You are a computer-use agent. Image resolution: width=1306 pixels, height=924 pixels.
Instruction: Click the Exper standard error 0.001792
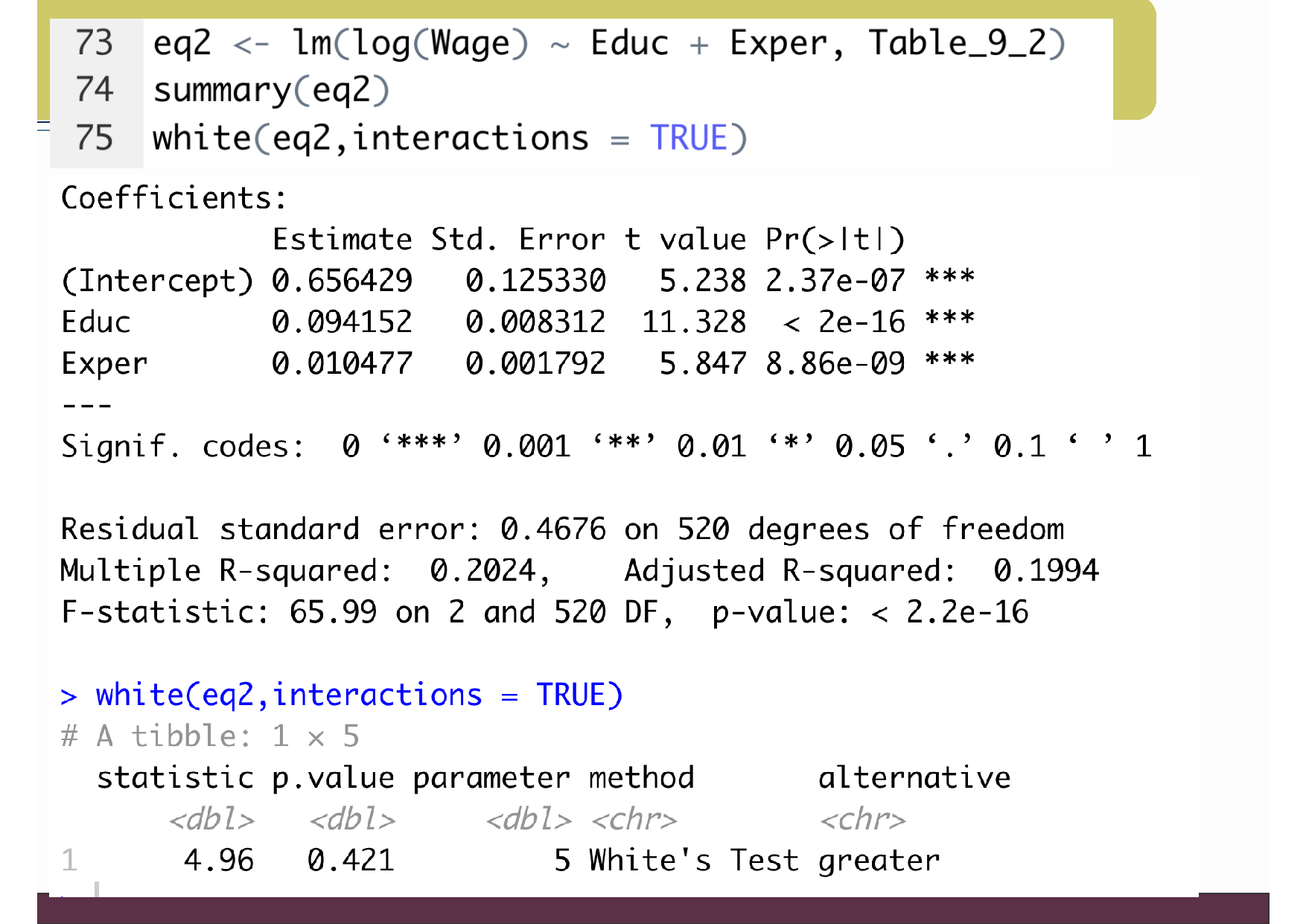click(x=535, y=363)
